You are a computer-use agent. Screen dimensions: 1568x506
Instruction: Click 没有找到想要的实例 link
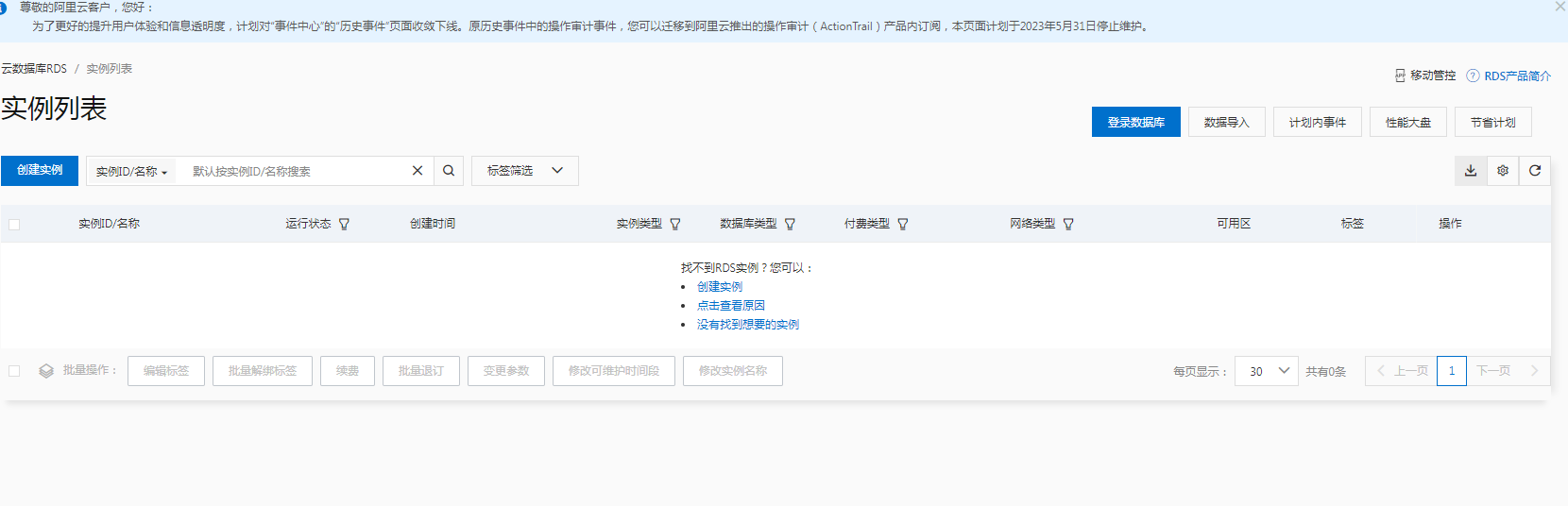pos(748,325)
